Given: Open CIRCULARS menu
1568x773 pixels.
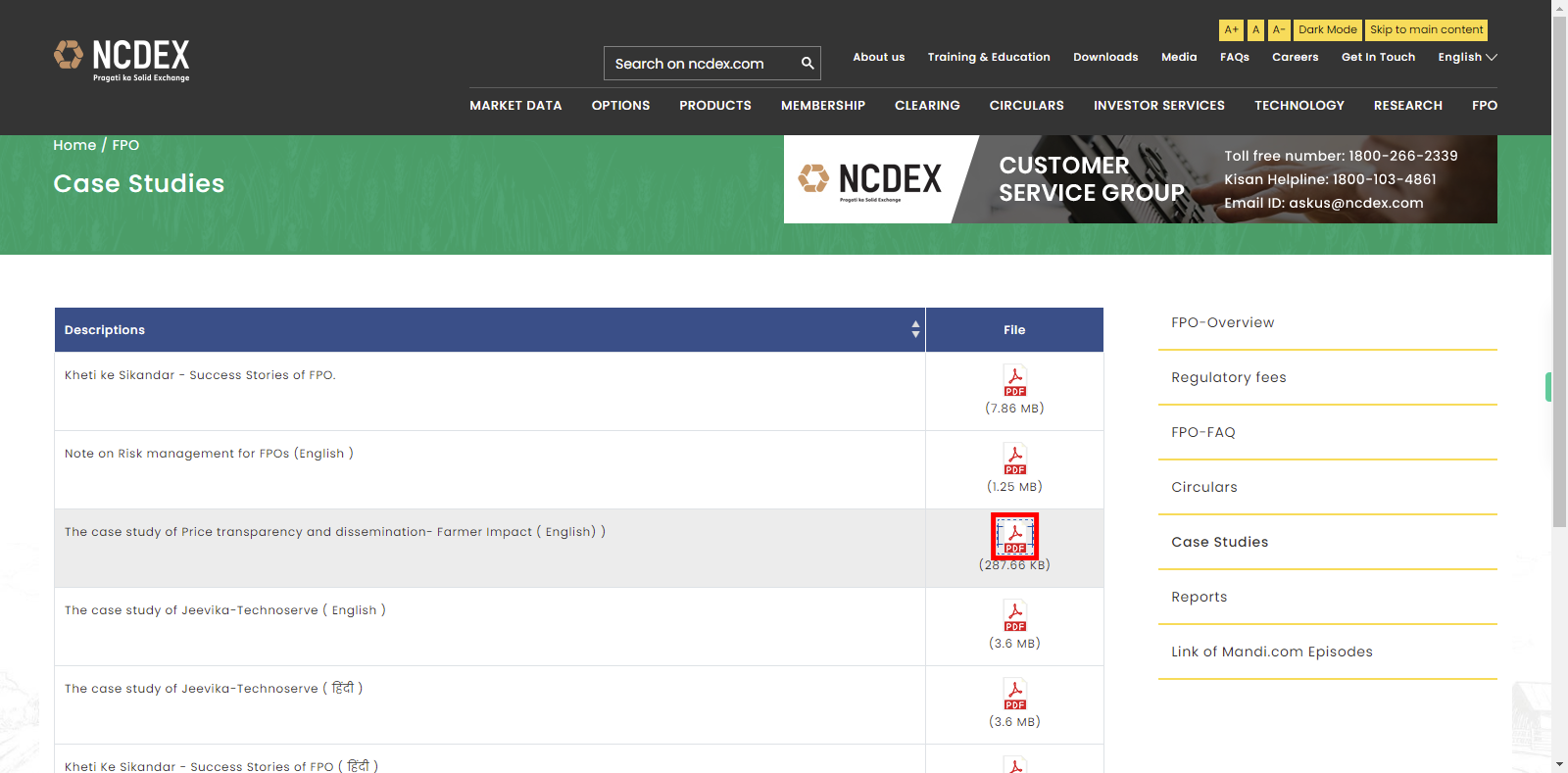Looking at the screenshot, I should point(1026,105).
